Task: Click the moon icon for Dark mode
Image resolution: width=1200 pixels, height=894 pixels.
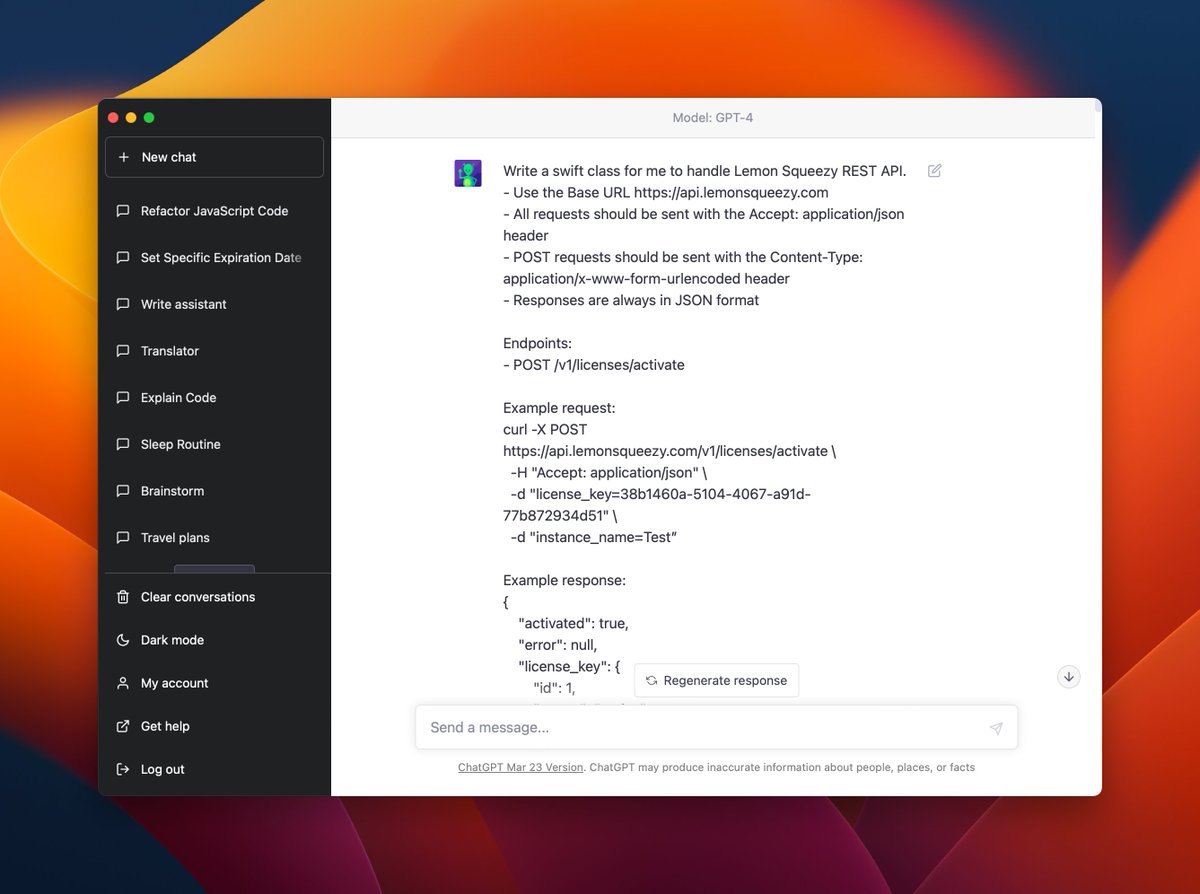Action: [x=123, y=640]
